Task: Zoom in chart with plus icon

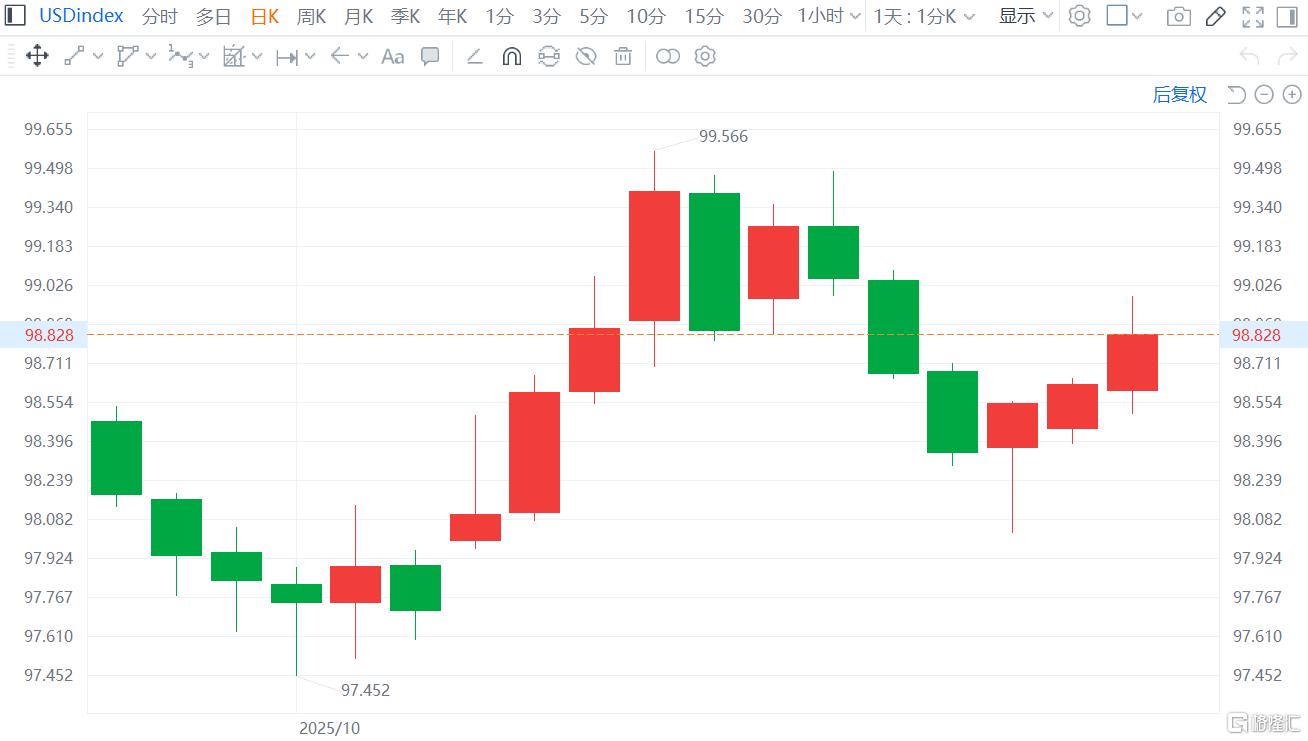Action: point(1292,95)
